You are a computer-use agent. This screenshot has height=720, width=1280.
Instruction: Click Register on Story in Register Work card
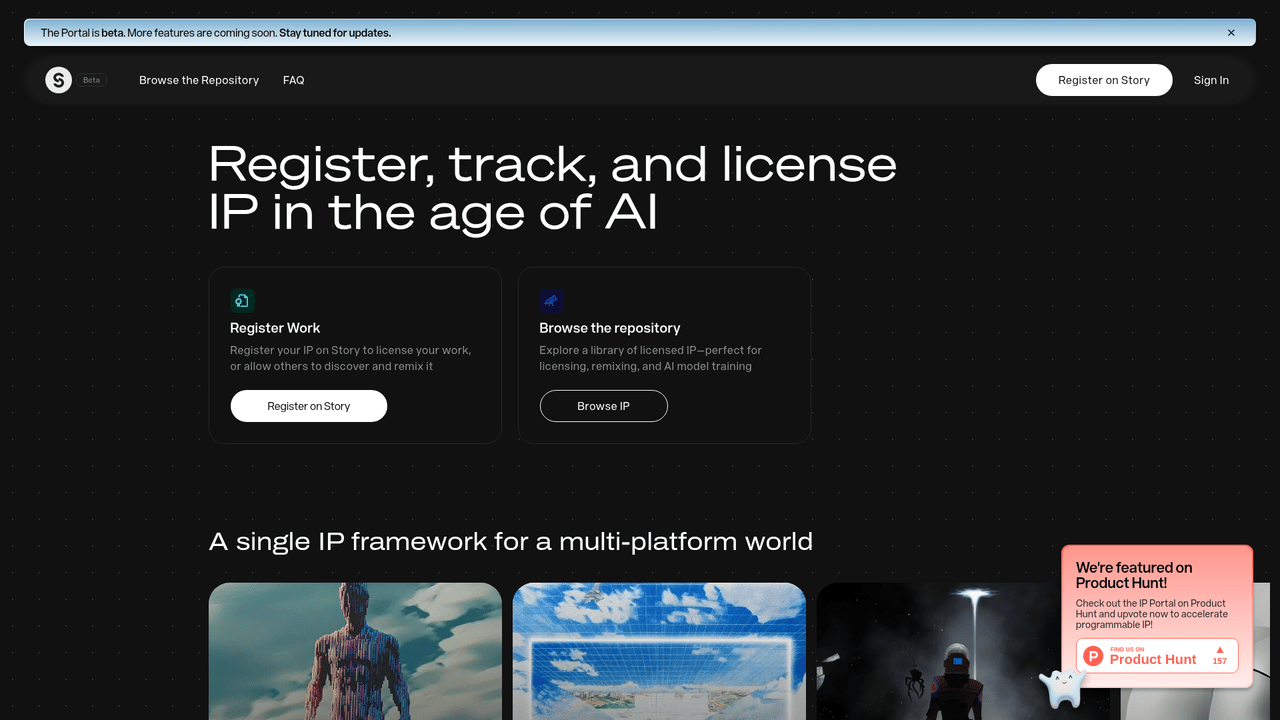click(309, 406)
